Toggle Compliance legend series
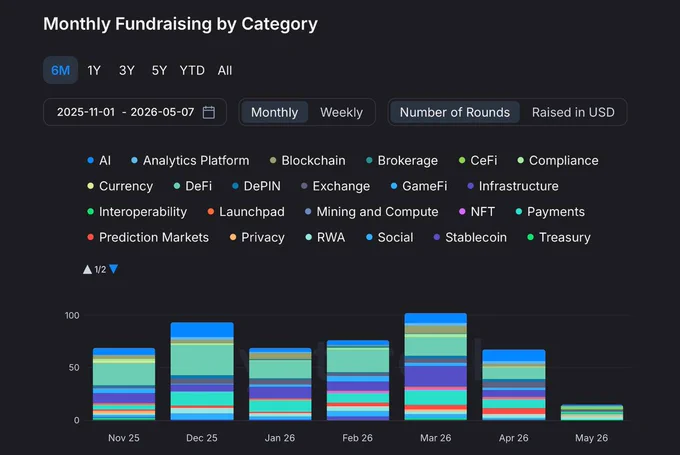Image resolution: width=680 pixels, height=455 pixels. pyautogui.click(x=558, y=160)
